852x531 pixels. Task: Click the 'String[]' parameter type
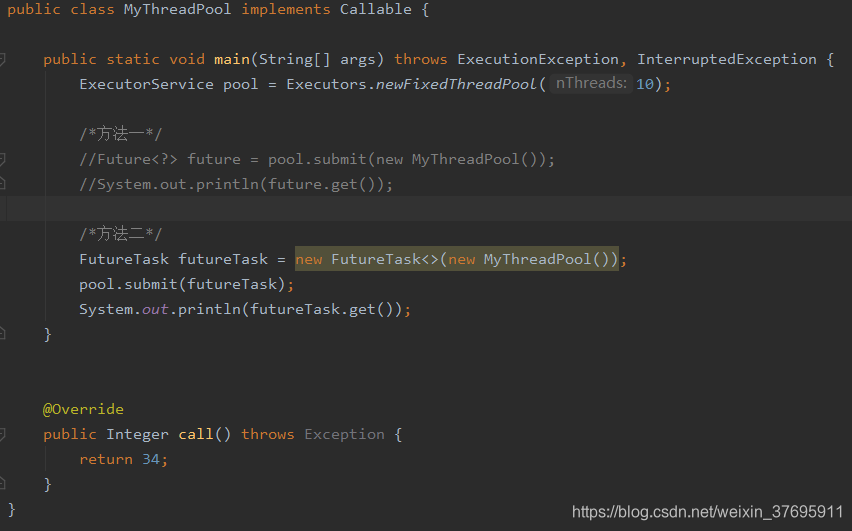(x=294, y=59)
